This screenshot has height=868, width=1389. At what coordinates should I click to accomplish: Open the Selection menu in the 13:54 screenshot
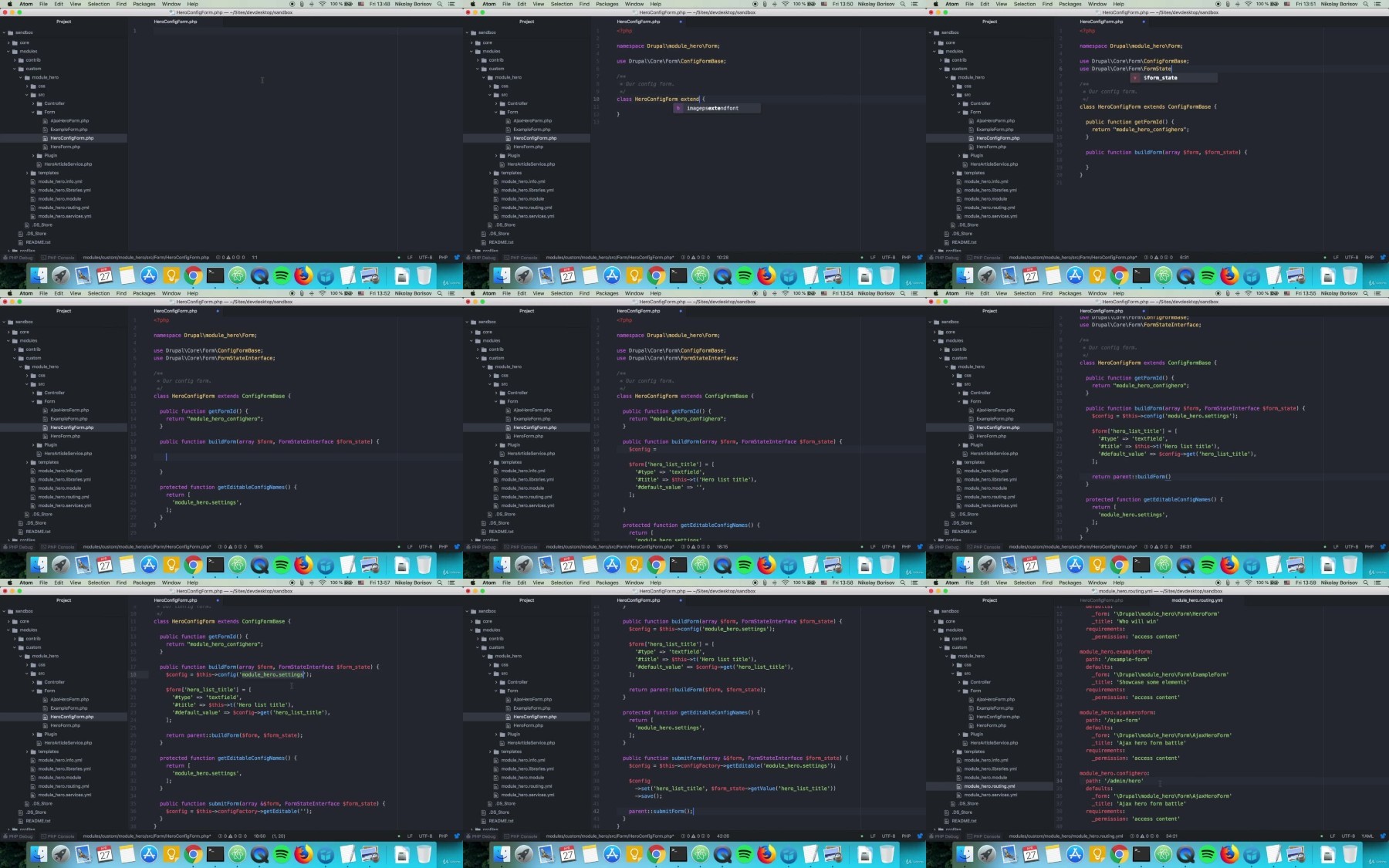tap(562, 293)
